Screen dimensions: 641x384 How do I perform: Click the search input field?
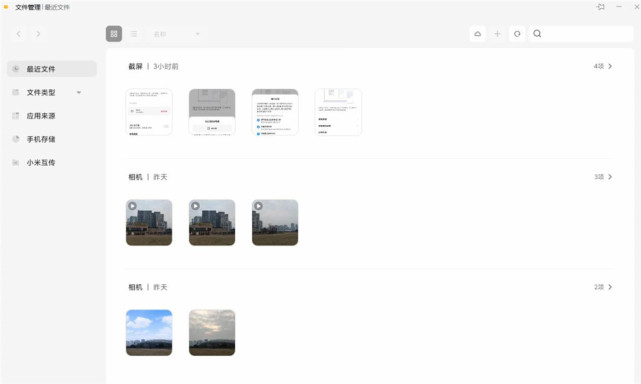pyautogui.click(x=581, y=34)
